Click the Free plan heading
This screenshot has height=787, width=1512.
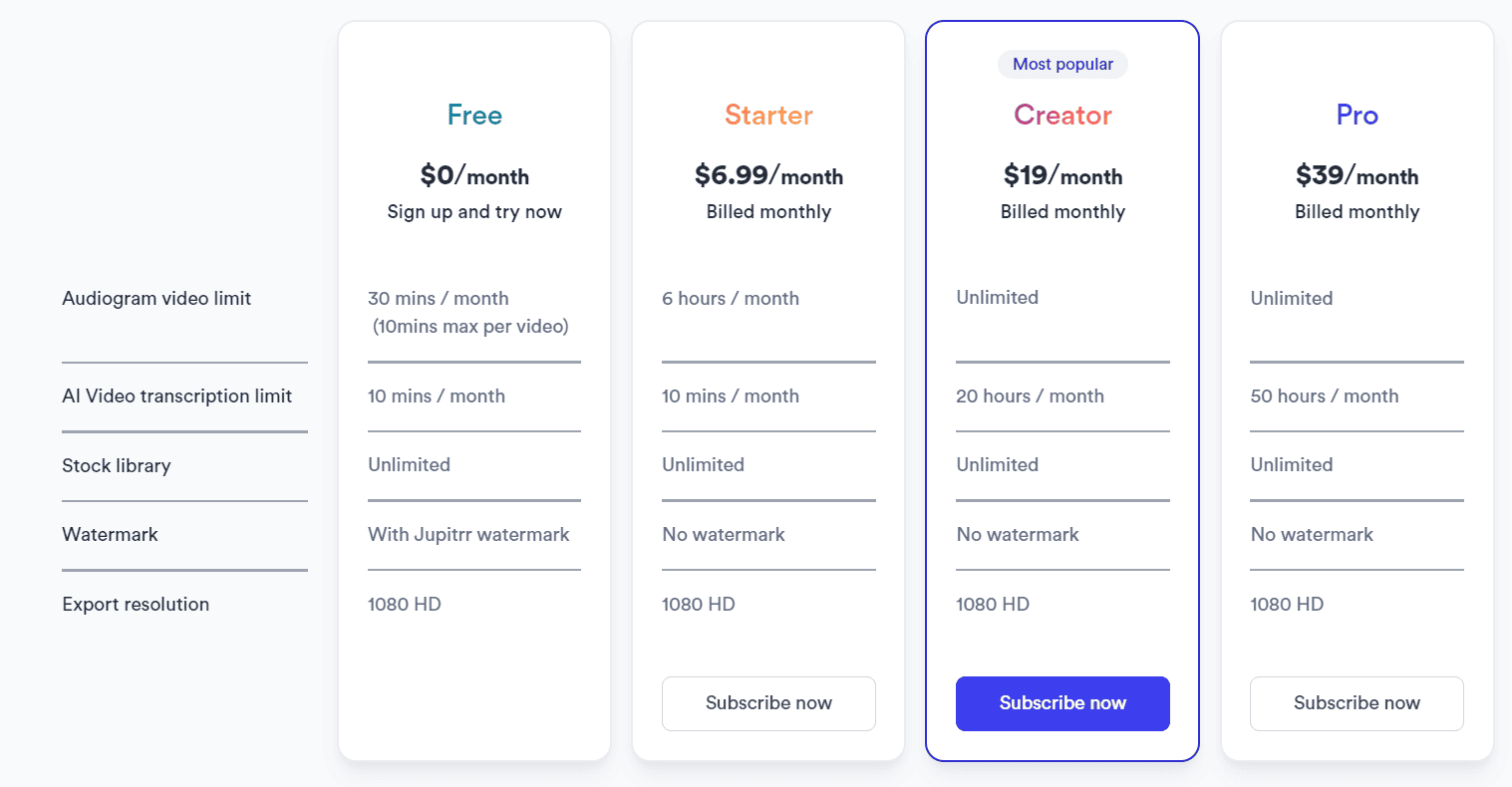click(473, 115)
